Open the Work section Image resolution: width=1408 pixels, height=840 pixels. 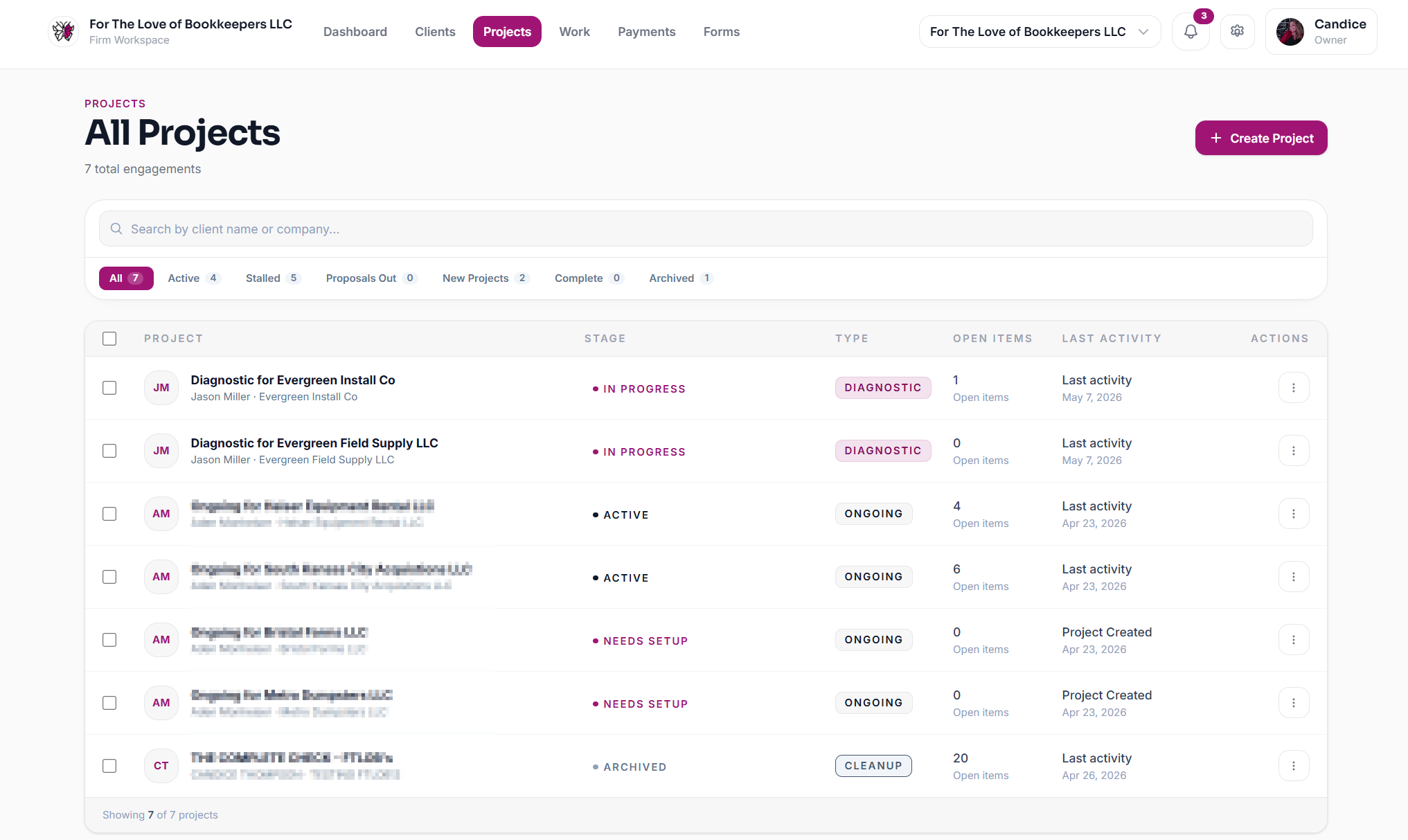pyautogui.click(x=574, y=32)
